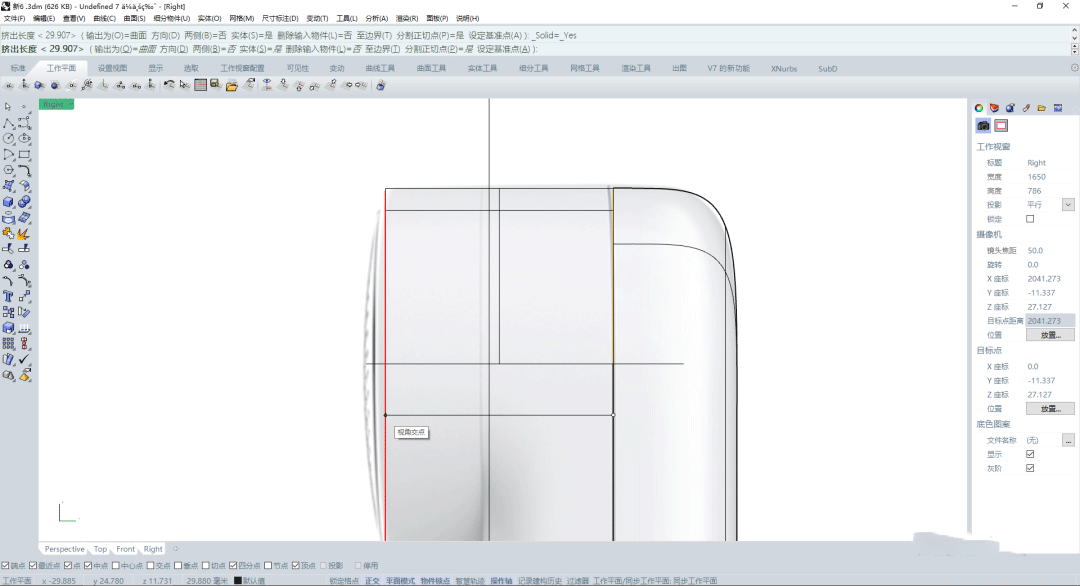
Task: Pick the polyline drawing tool
Action: (8, 123)
